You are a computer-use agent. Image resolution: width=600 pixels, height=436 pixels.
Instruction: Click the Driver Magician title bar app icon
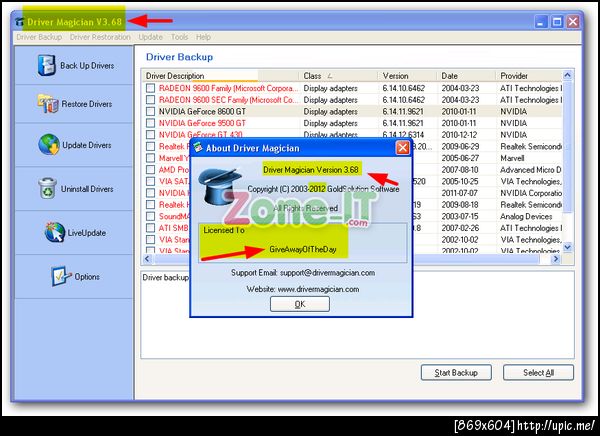[x=19, y=22]
